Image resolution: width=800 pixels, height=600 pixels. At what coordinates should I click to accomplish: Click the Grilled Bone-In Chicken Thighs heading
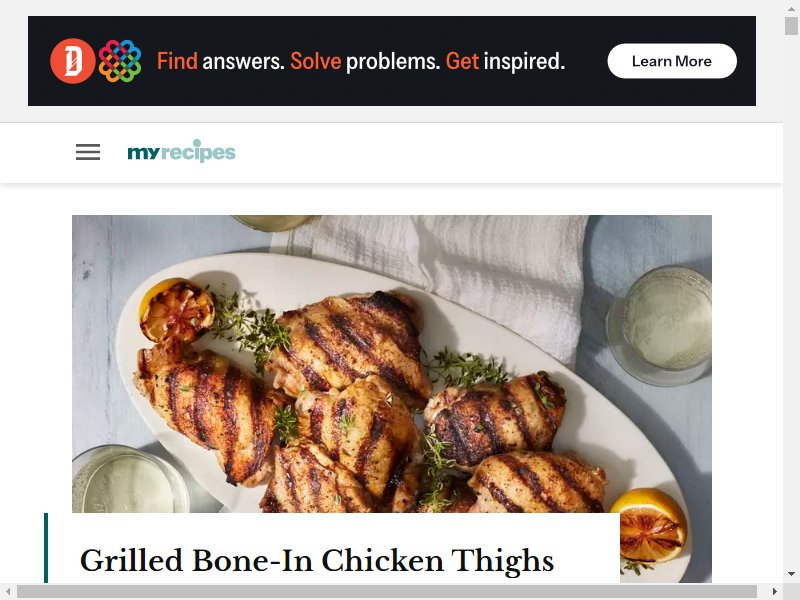pos(317,561)
